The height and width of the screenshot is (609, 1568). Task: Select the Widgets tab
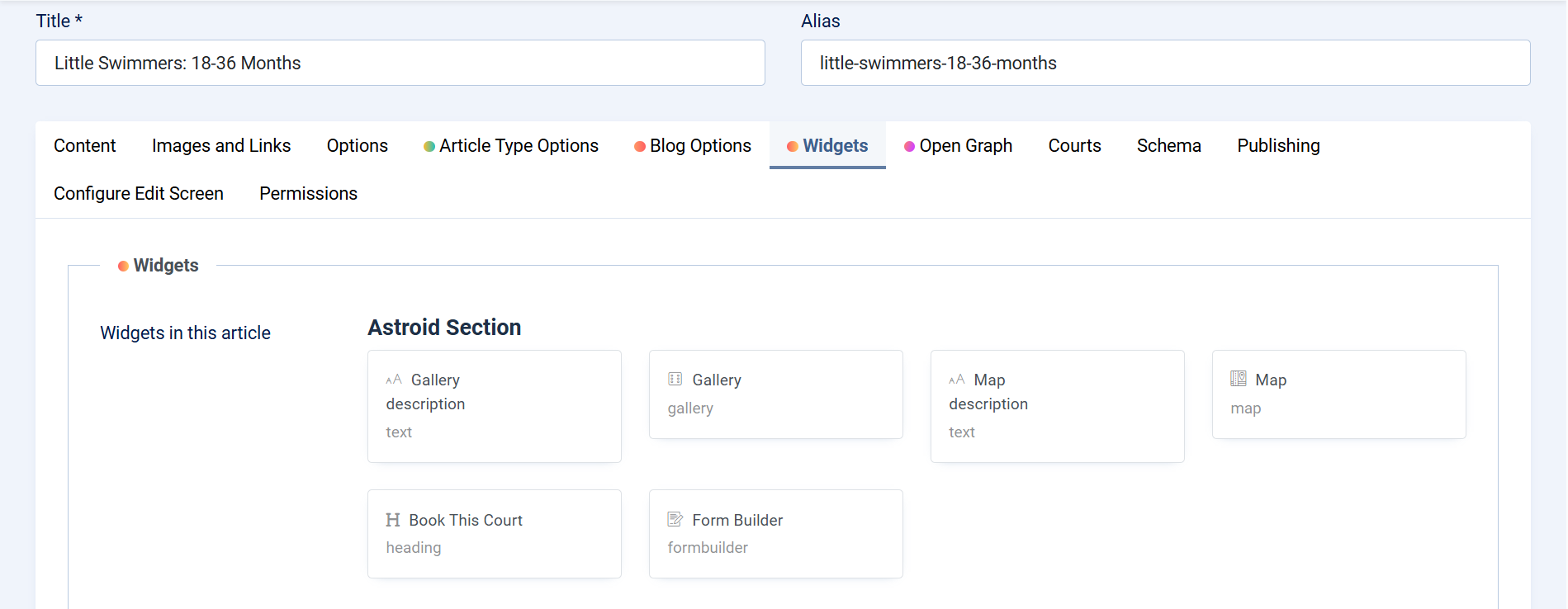(827, 145)
